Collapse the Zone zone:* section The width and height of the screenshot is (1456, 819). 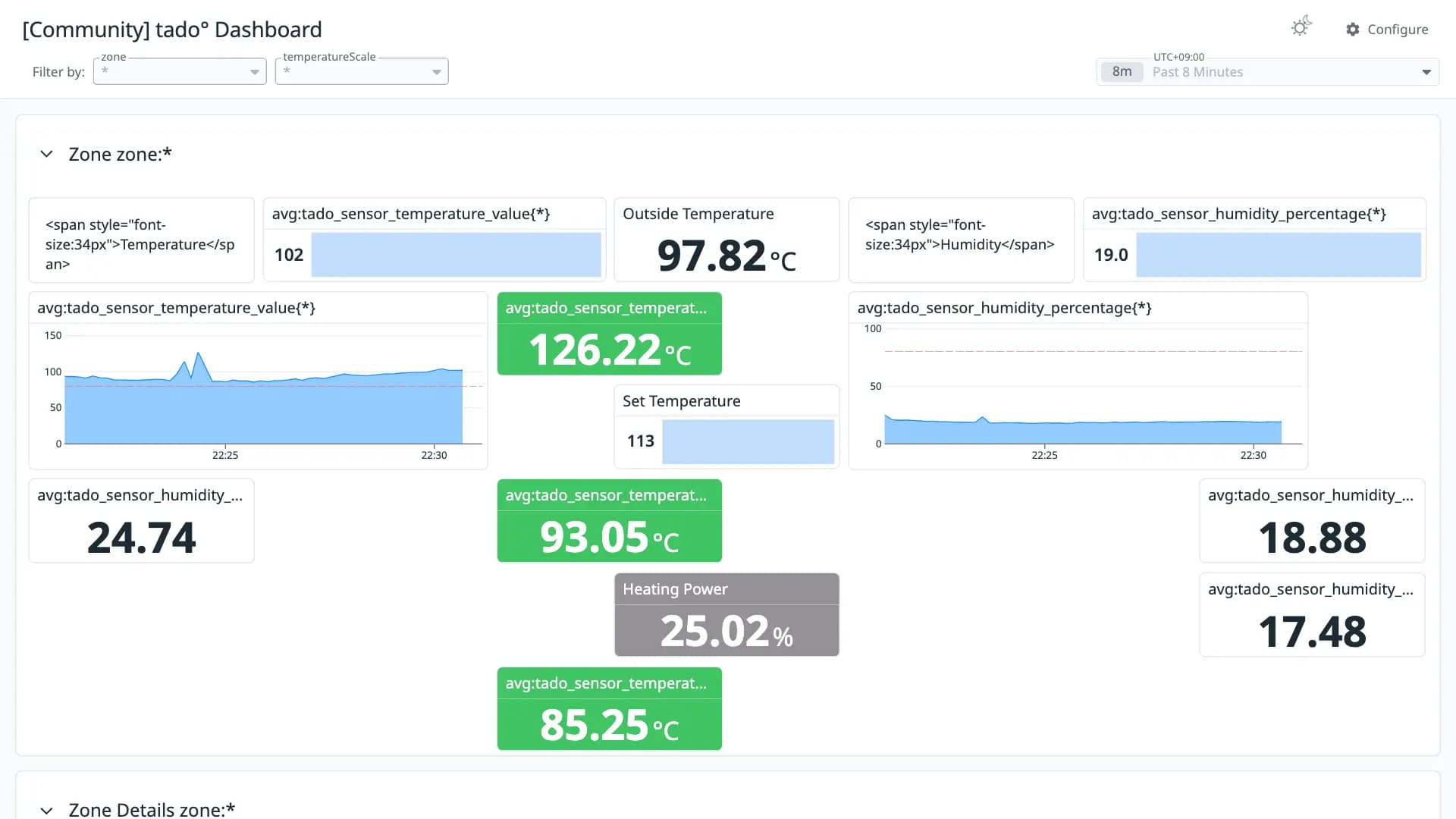46,154
